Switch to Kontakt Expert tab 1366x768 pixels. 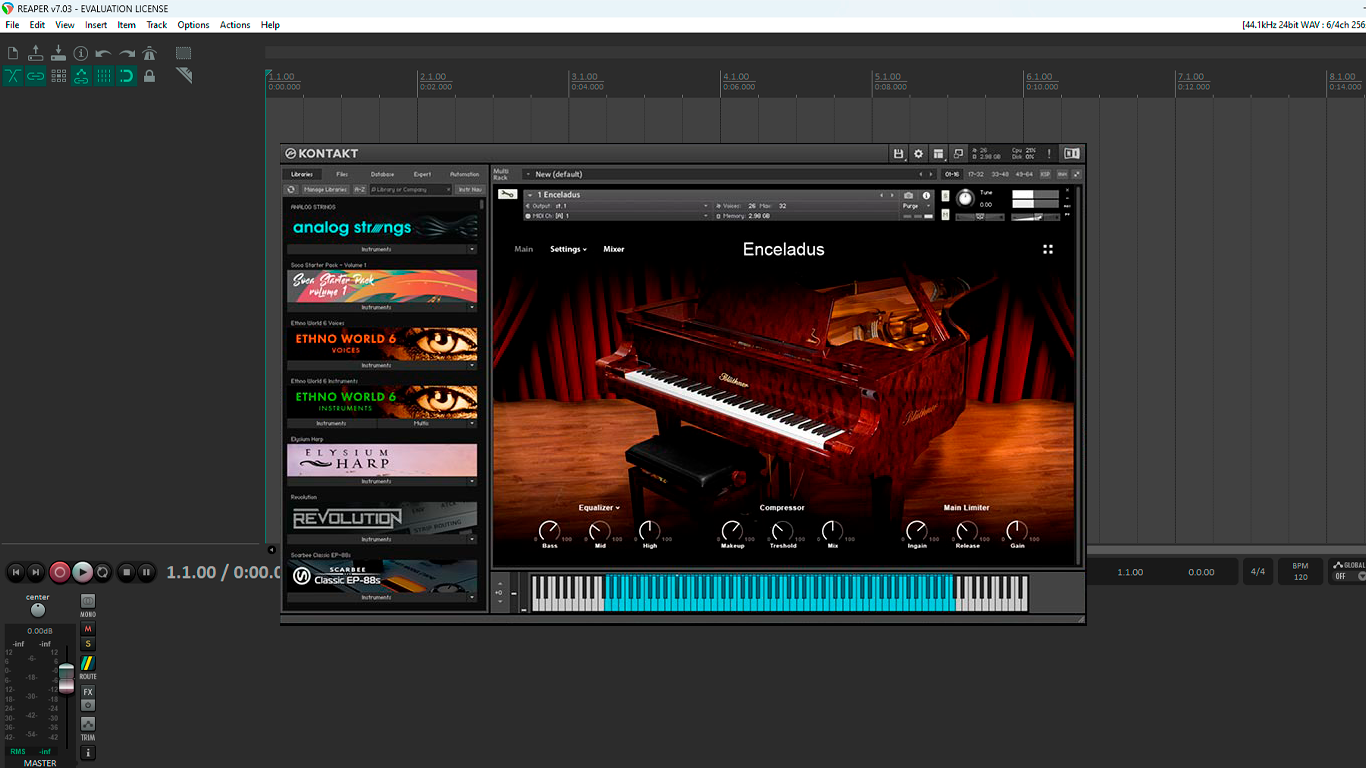coord(423,174)
